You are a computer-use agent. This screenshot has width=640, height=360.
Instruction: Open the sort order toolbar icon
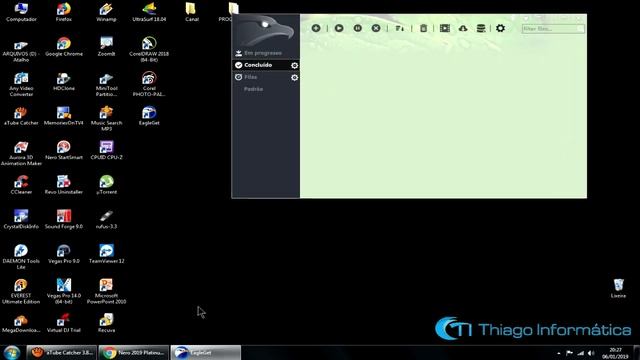[400, 28]
